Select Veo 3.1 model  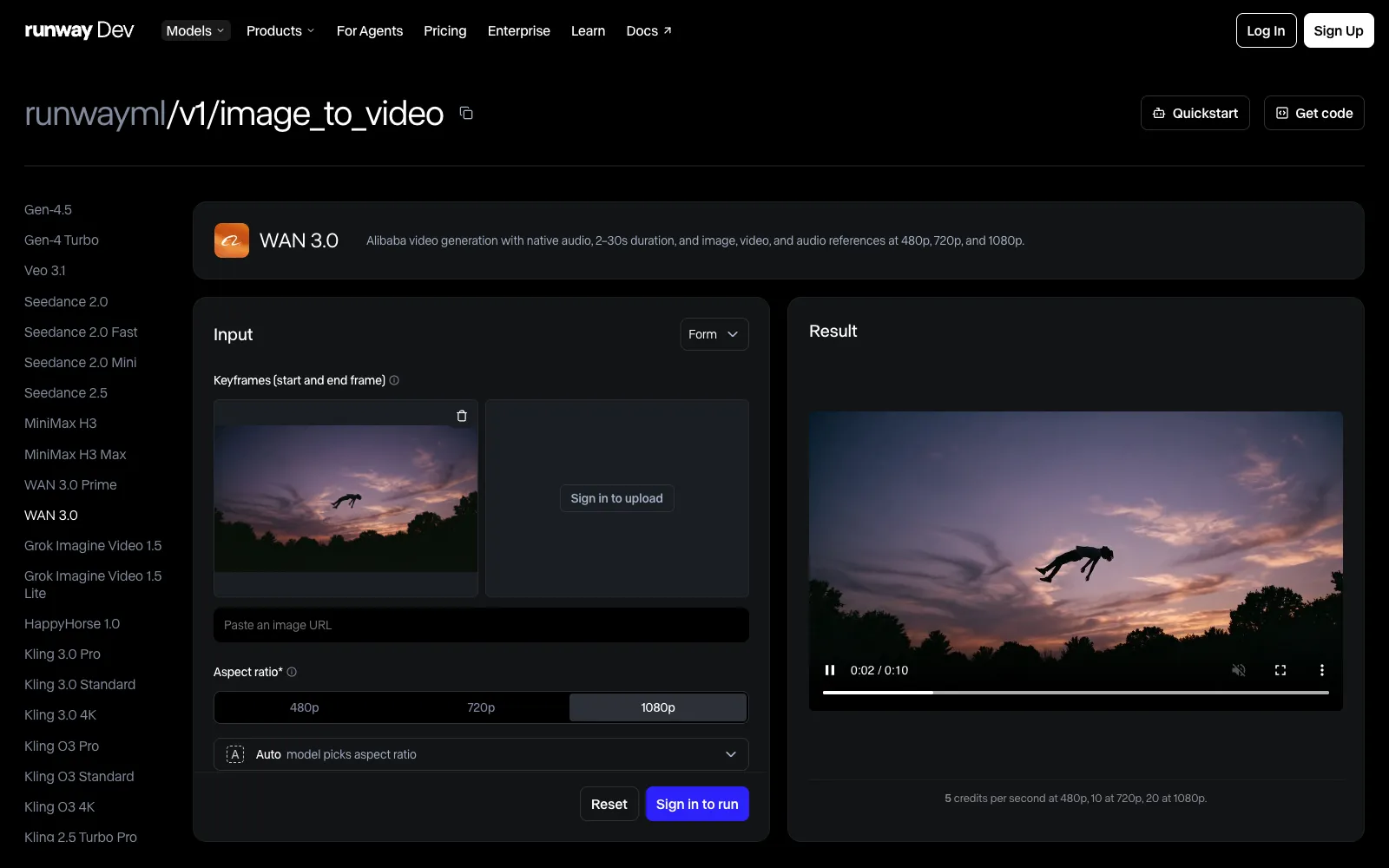pyautogui.click(x=45, y=270)
